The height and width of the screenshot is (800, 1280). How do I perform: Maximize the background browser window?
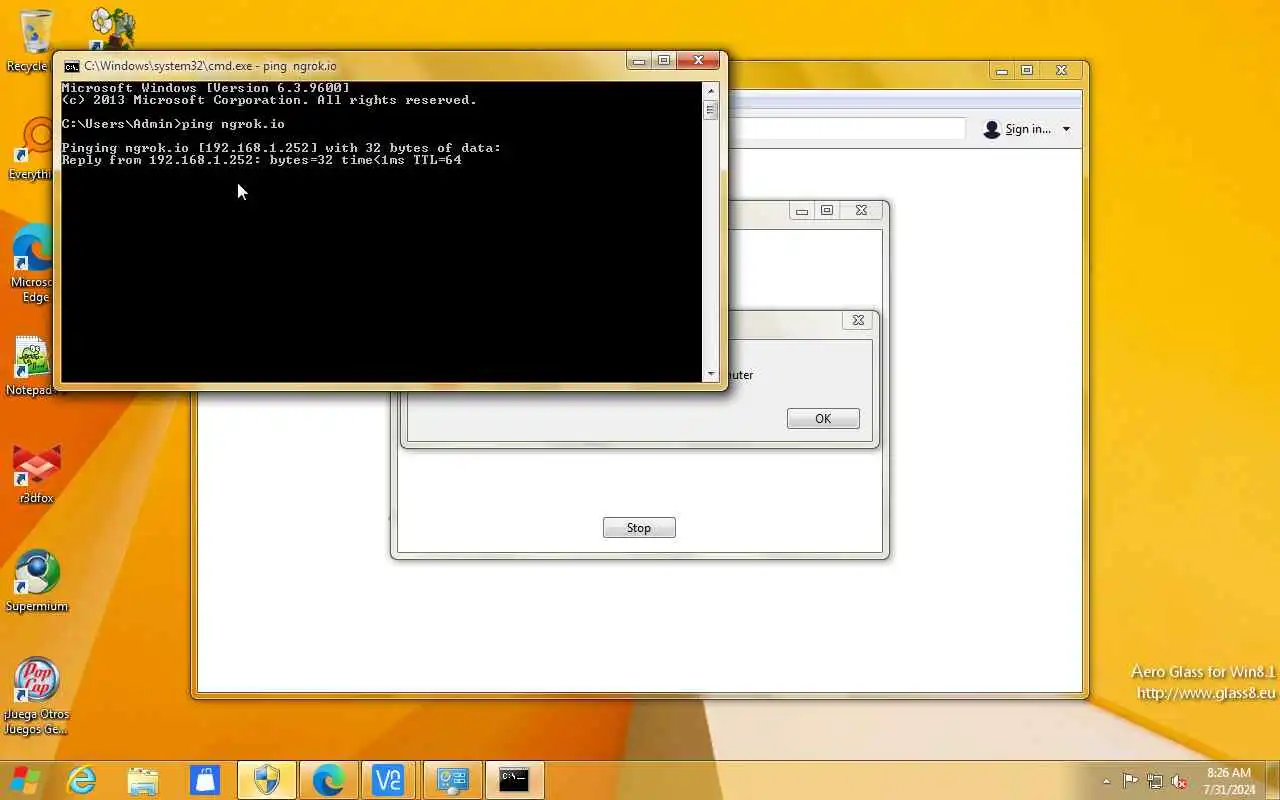point(1027,70)
